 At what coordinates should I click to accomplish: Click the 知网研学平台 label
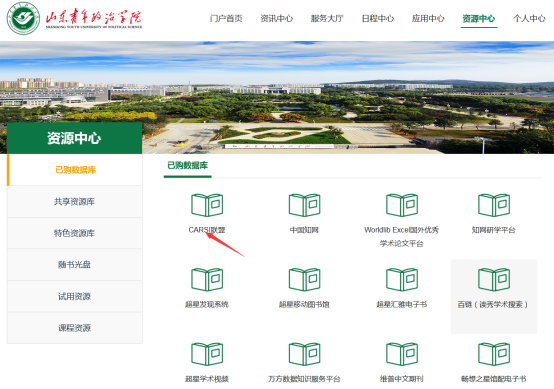coord(494,230)
